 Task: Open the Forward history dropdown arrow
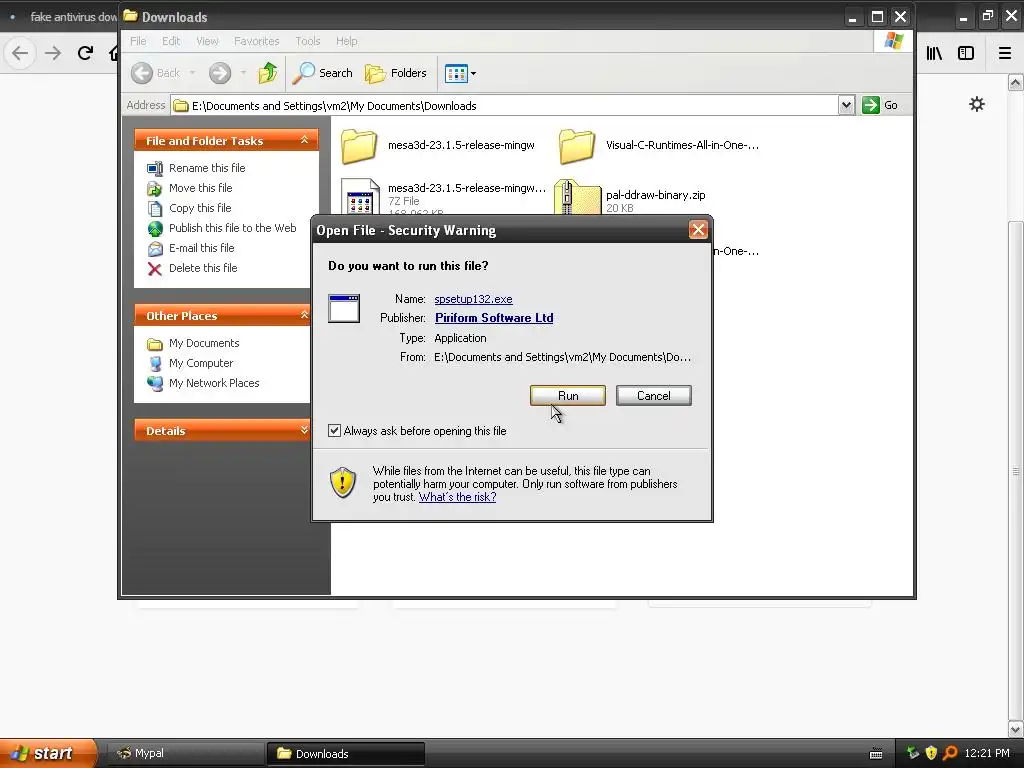(243, 73)
